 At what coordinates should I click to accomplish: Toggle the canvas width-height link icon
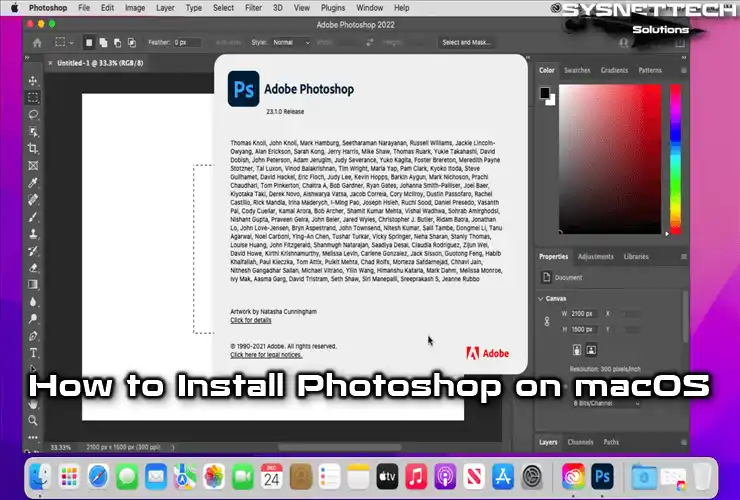pyautogui.click(x=547, y=322)
